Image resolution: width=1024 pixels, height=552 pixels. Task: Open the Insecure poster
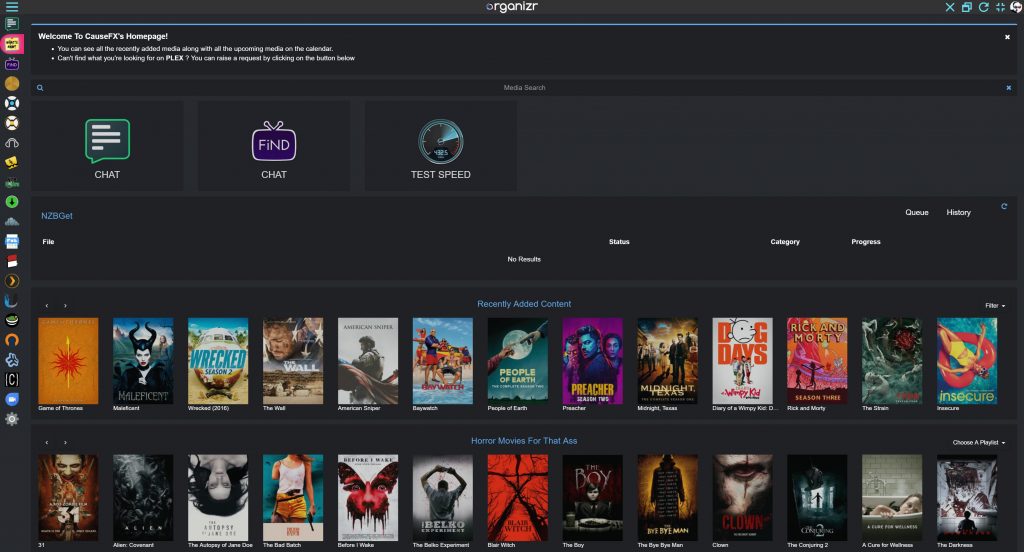coord(967,361)
